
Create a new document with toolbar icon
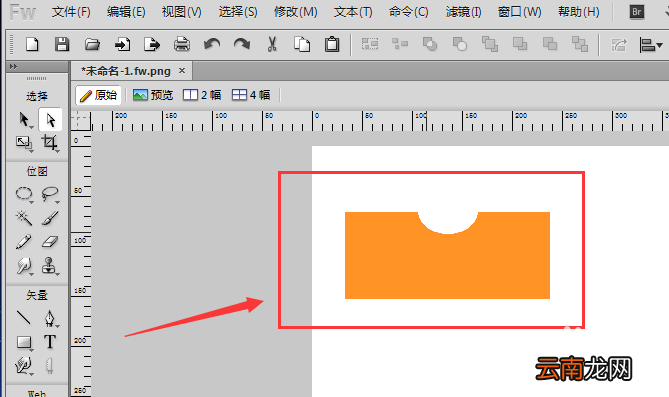tap(32, 44)
